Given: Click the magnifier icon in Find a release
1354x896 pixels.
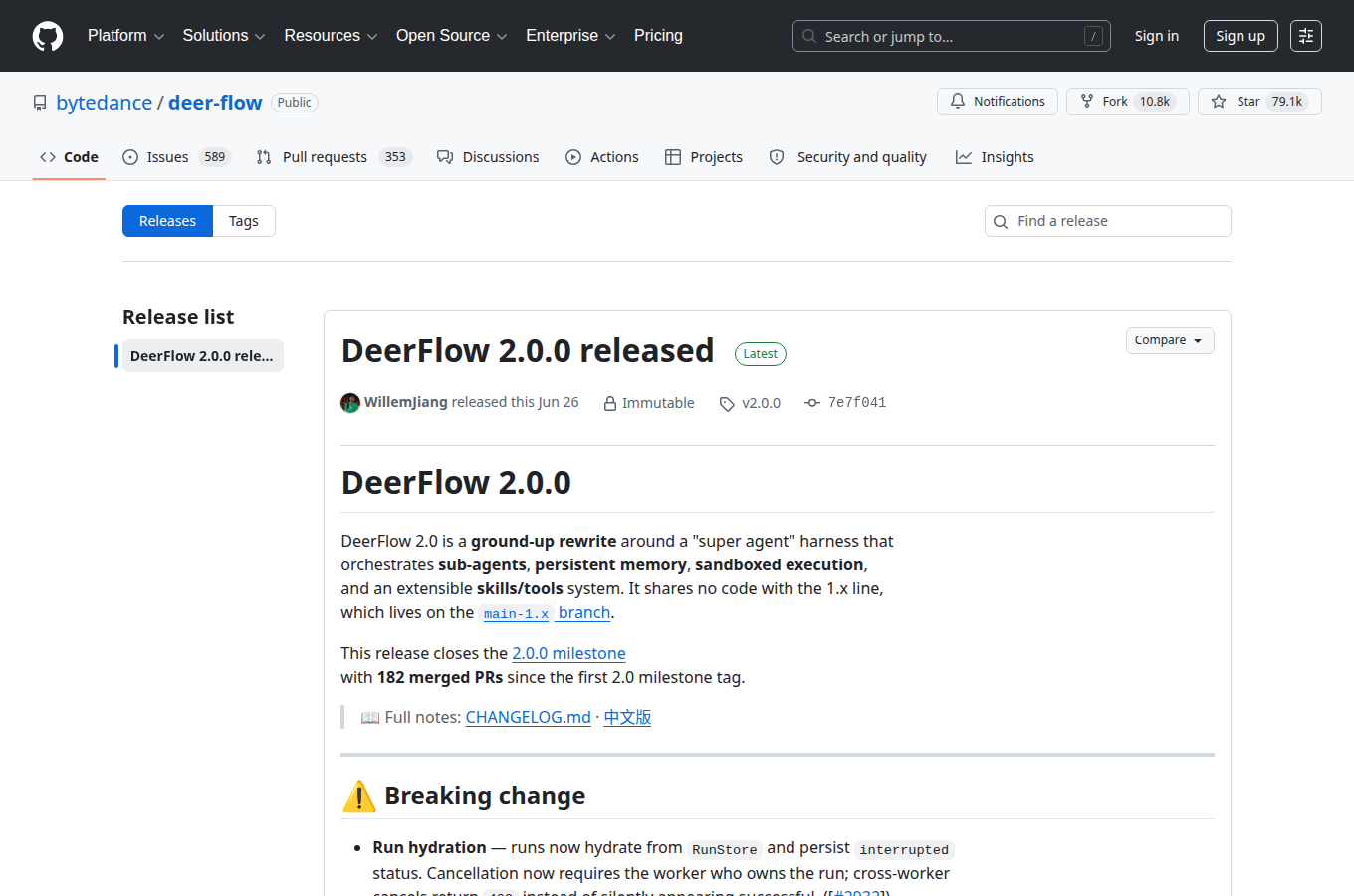Looking at the screenshot, I should (x=1001, y=221).
